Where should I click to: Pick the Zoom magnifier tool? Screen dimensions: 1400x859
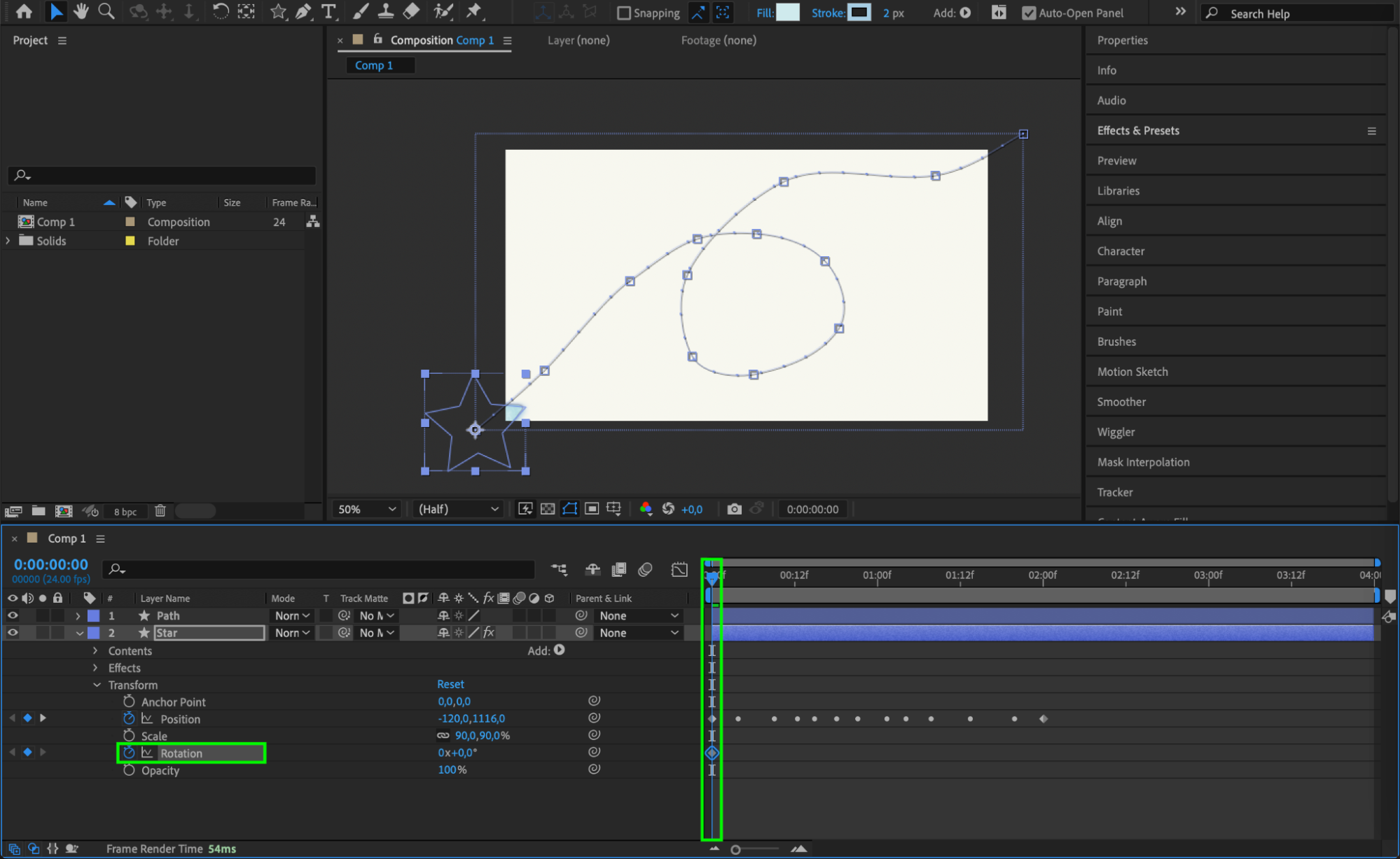[x=106, y=11]
